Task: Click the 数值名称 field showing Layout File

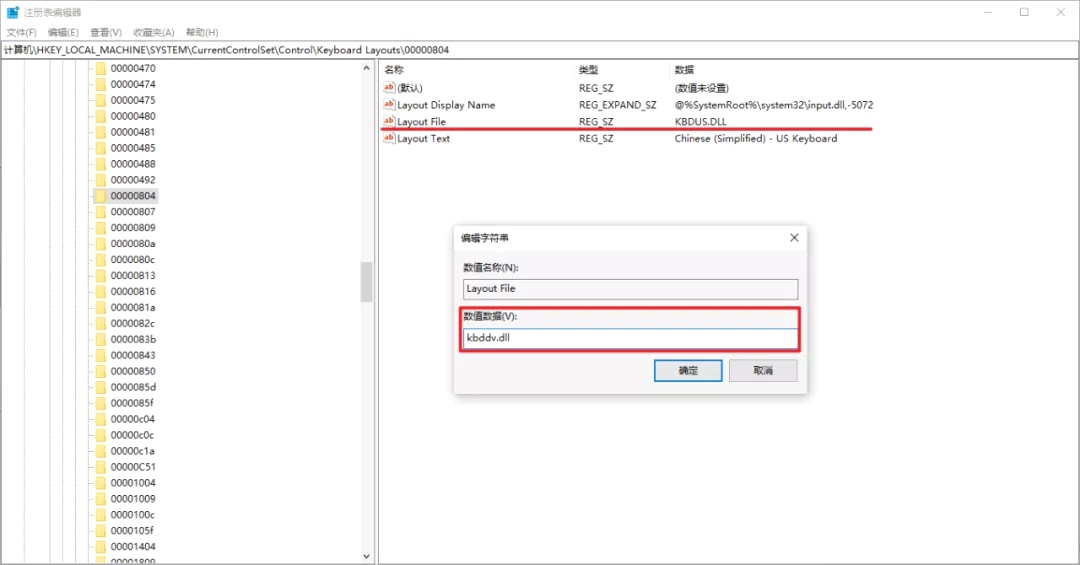Action: tap(630, 289)
